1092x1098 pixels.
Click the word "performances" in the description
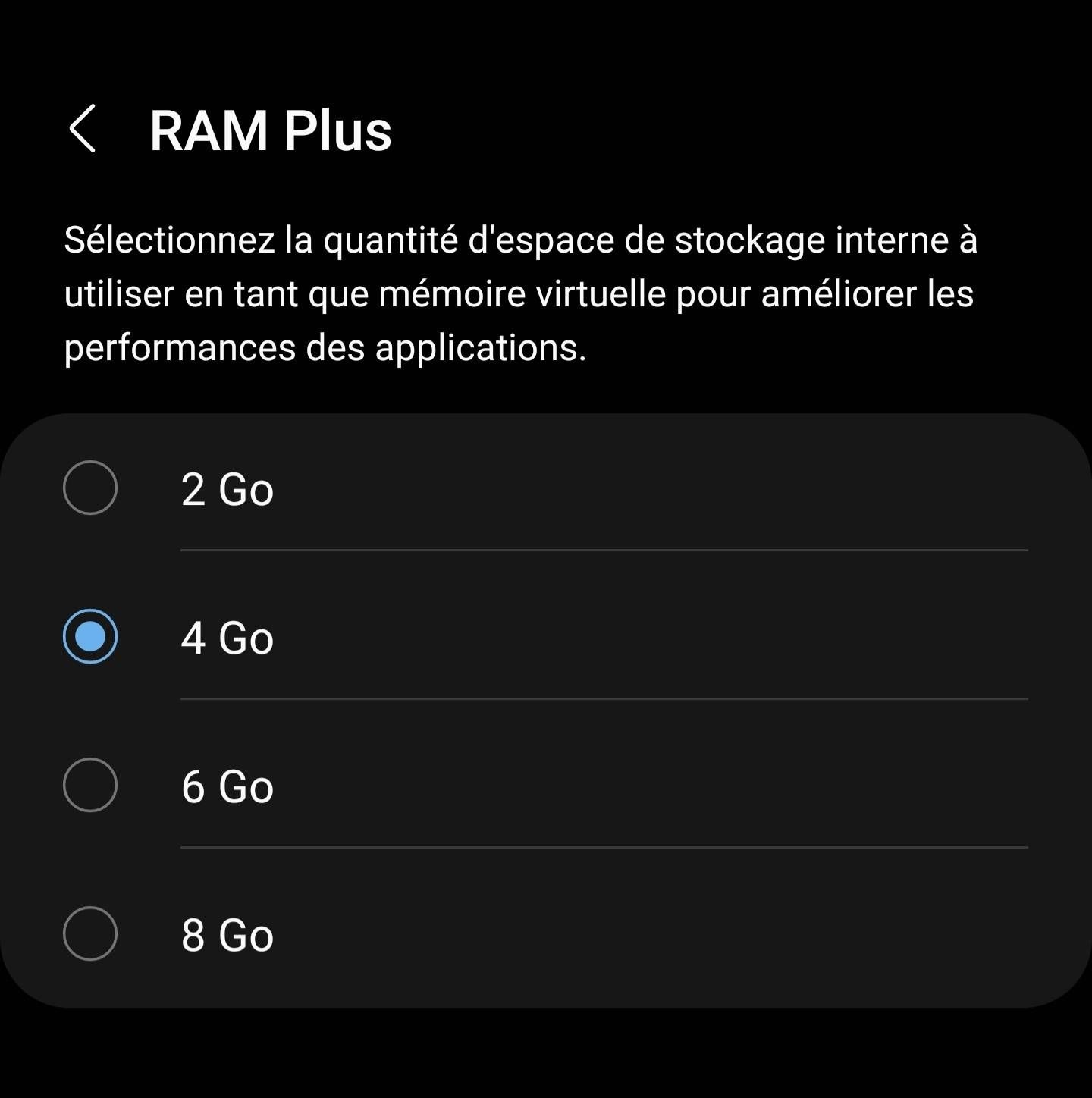point(180,348)
